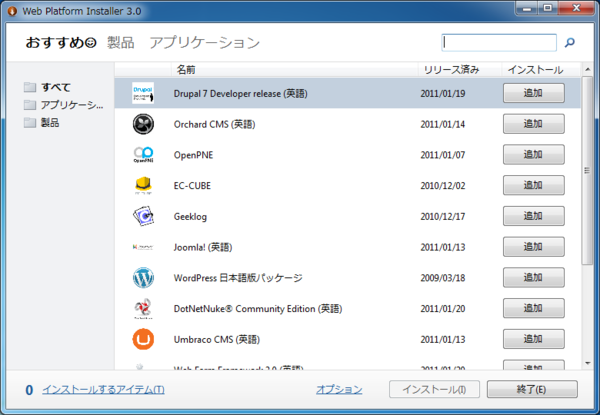Click the Geeklog logo icon
This screenshot has width=600, height=415.
pos(143,216)
